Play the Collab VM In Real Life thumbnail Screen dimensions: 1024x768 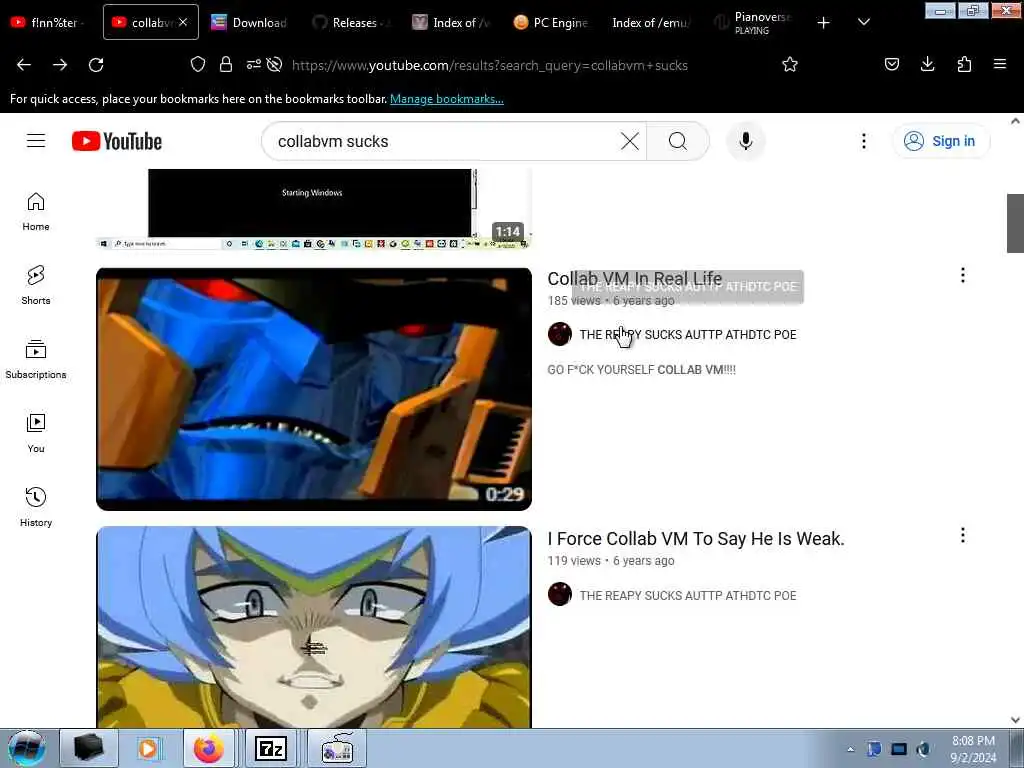click(313, 389)
